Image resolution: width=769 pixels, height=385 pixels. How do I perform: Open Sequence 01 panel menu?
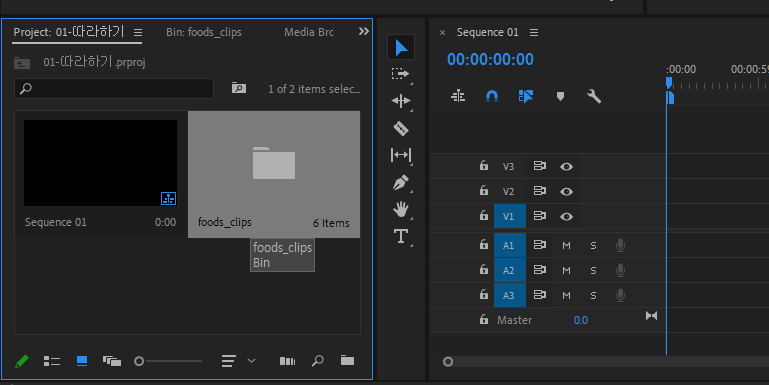pos(534,32)
